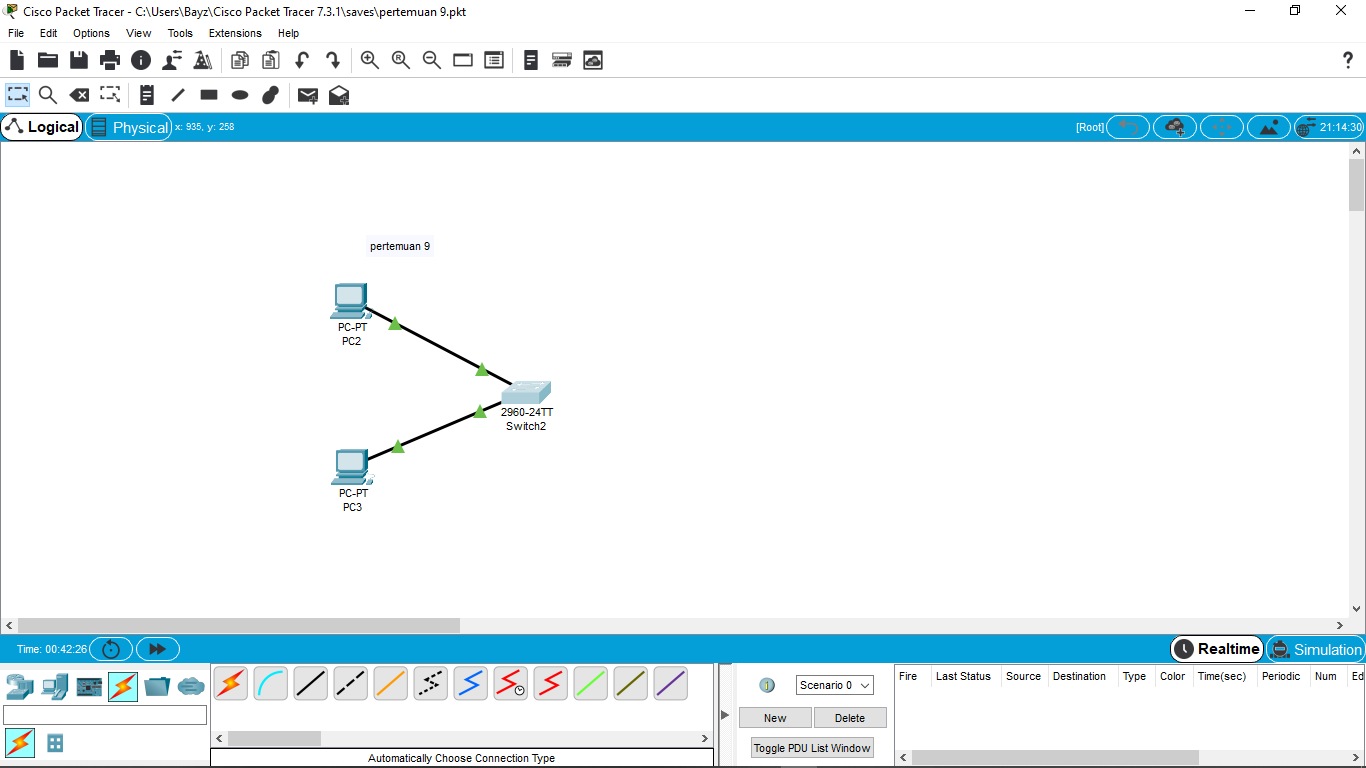Switch to Logical workspace tab
1366x768 pixels.
(x=42, y=127)
